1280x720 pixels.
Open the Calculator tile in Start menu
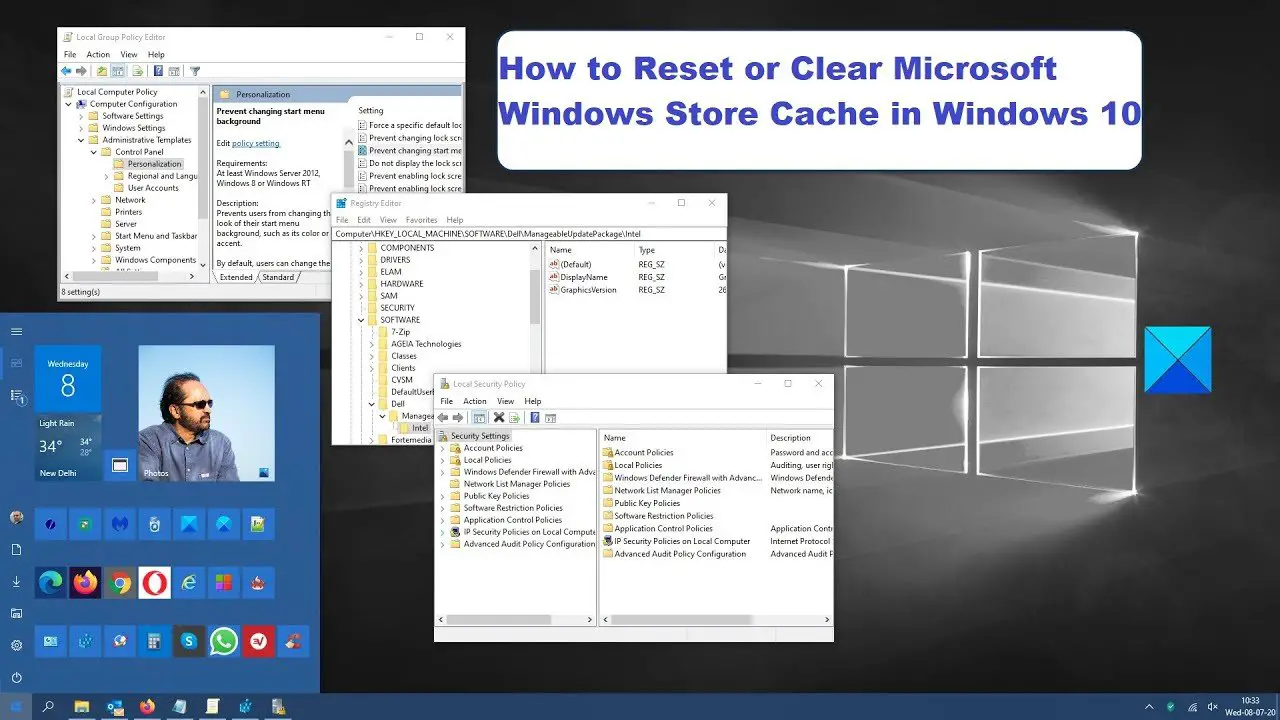[155, 641]
